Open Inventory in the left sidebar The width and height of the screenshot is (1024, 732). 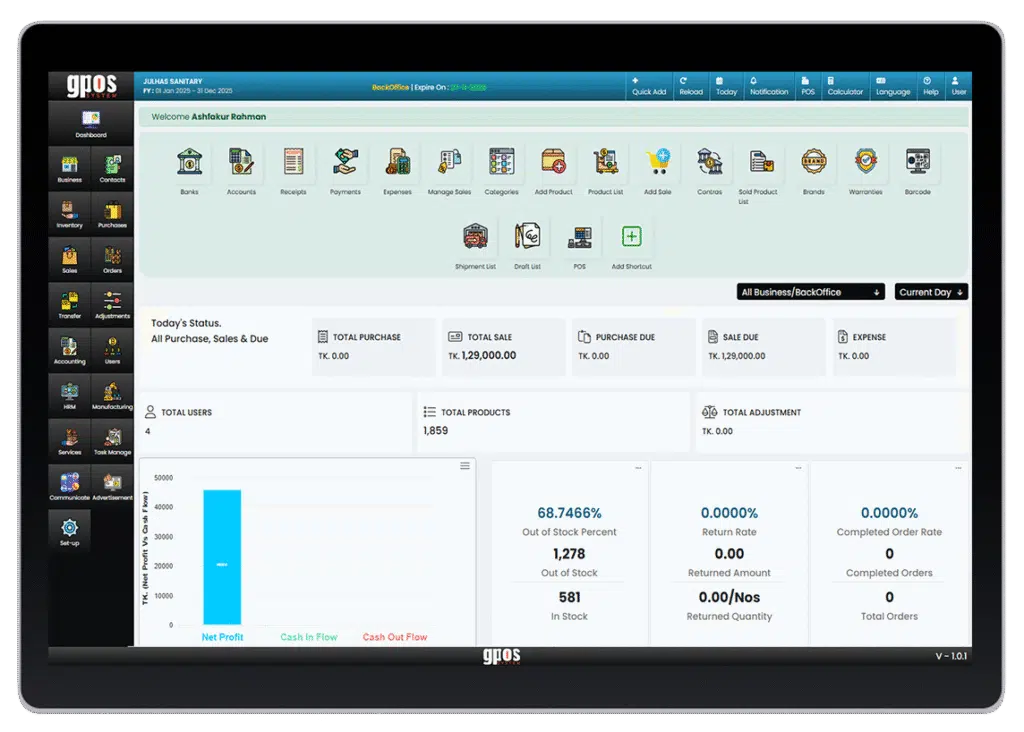[69, 213]
